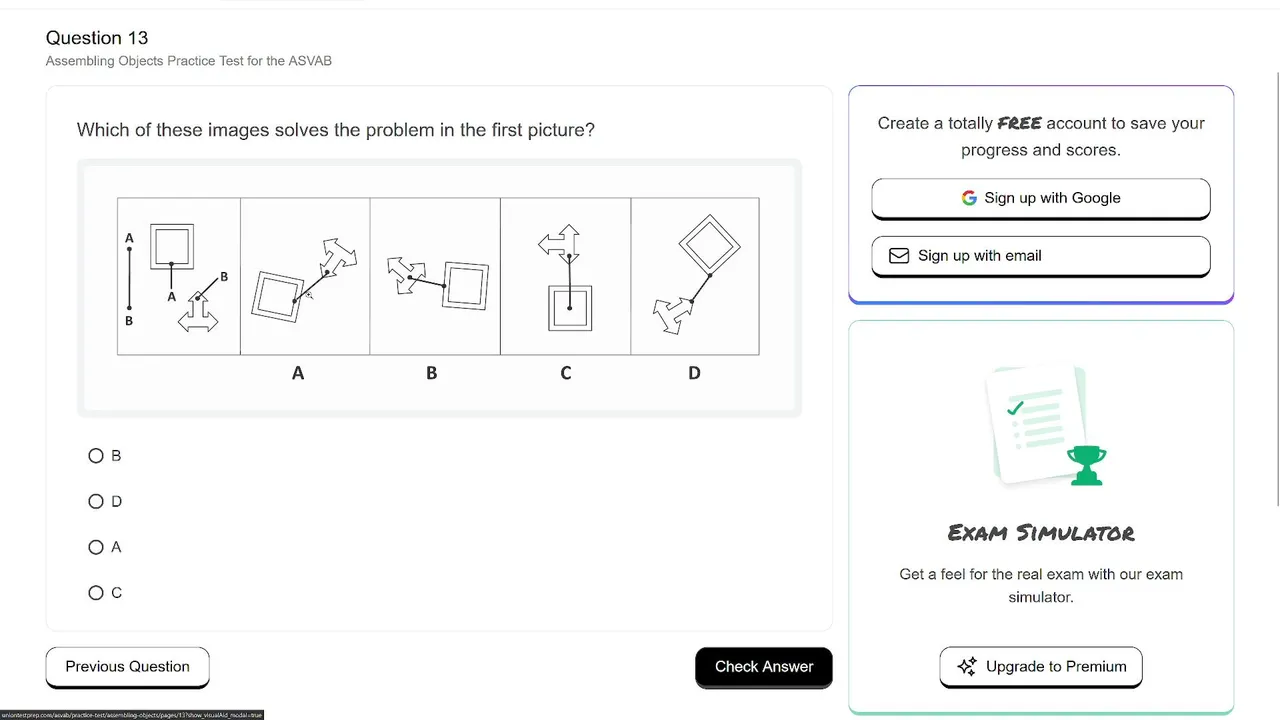
Task: Click the checklist document illustration
Action: click(x=1035, y=423)
